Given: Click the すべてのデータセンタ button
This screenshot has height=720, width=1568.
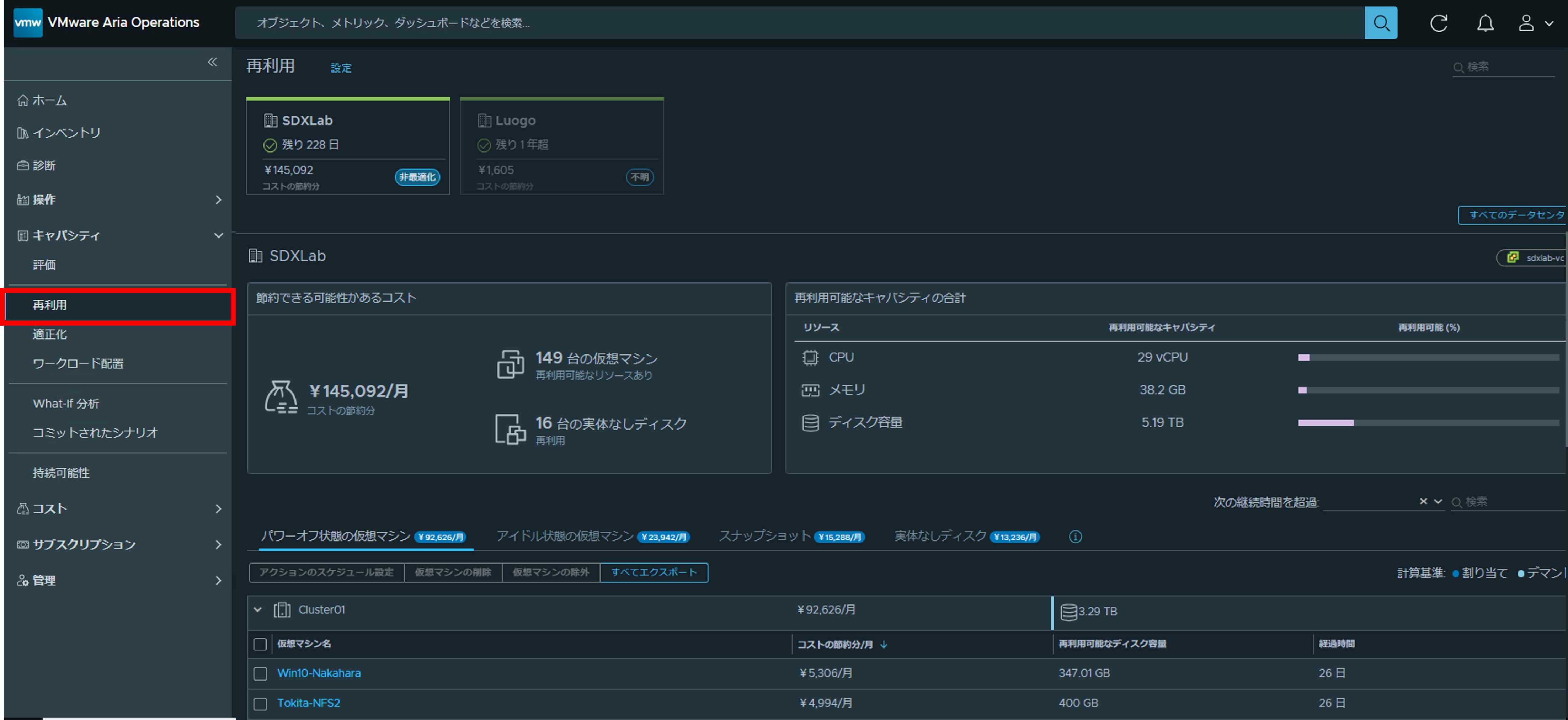Looking at the screenshot, I should pyautogui.click(x=1513, y=215).
